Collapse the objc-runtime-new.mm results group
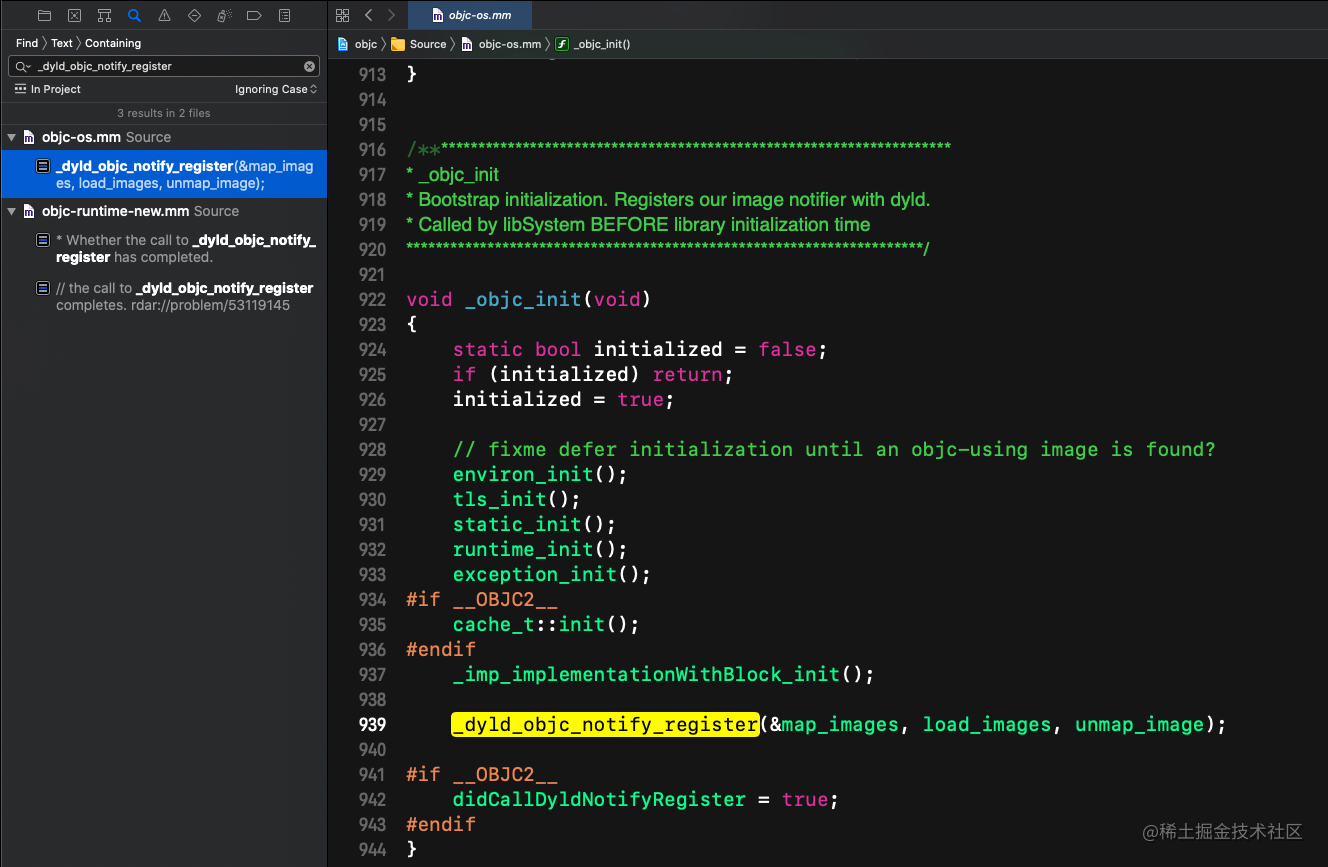Screen dimensions: 1328x867 [x=10, y=211]
